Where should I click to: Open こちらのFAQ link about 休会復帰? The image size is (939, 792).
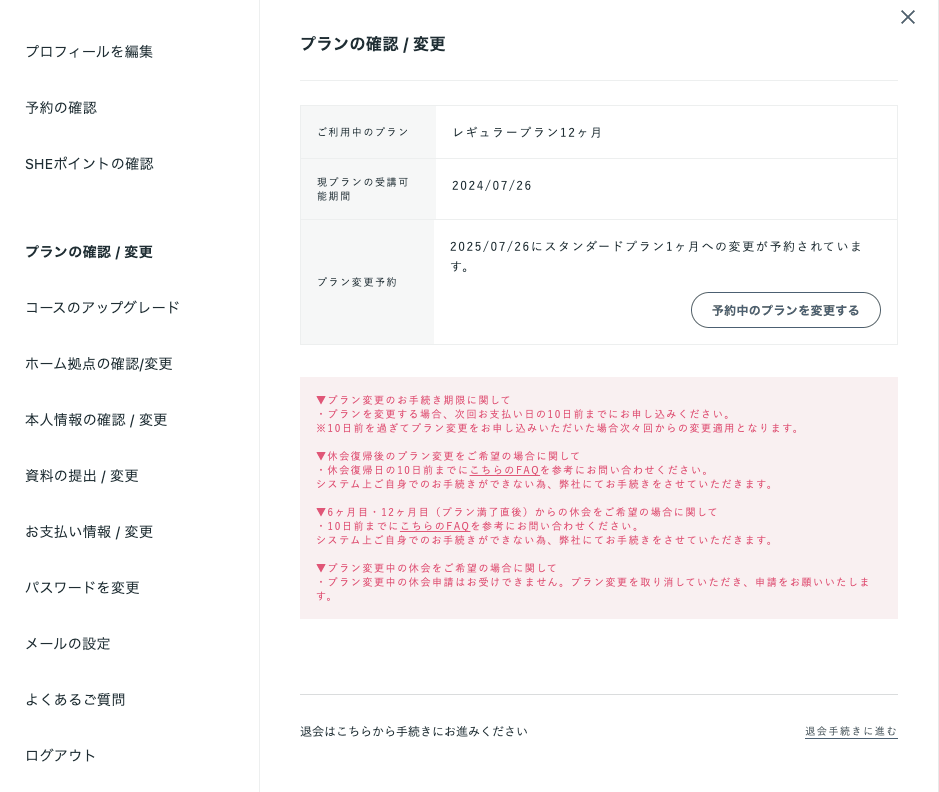pyautogui.click(x=504, y=470)
